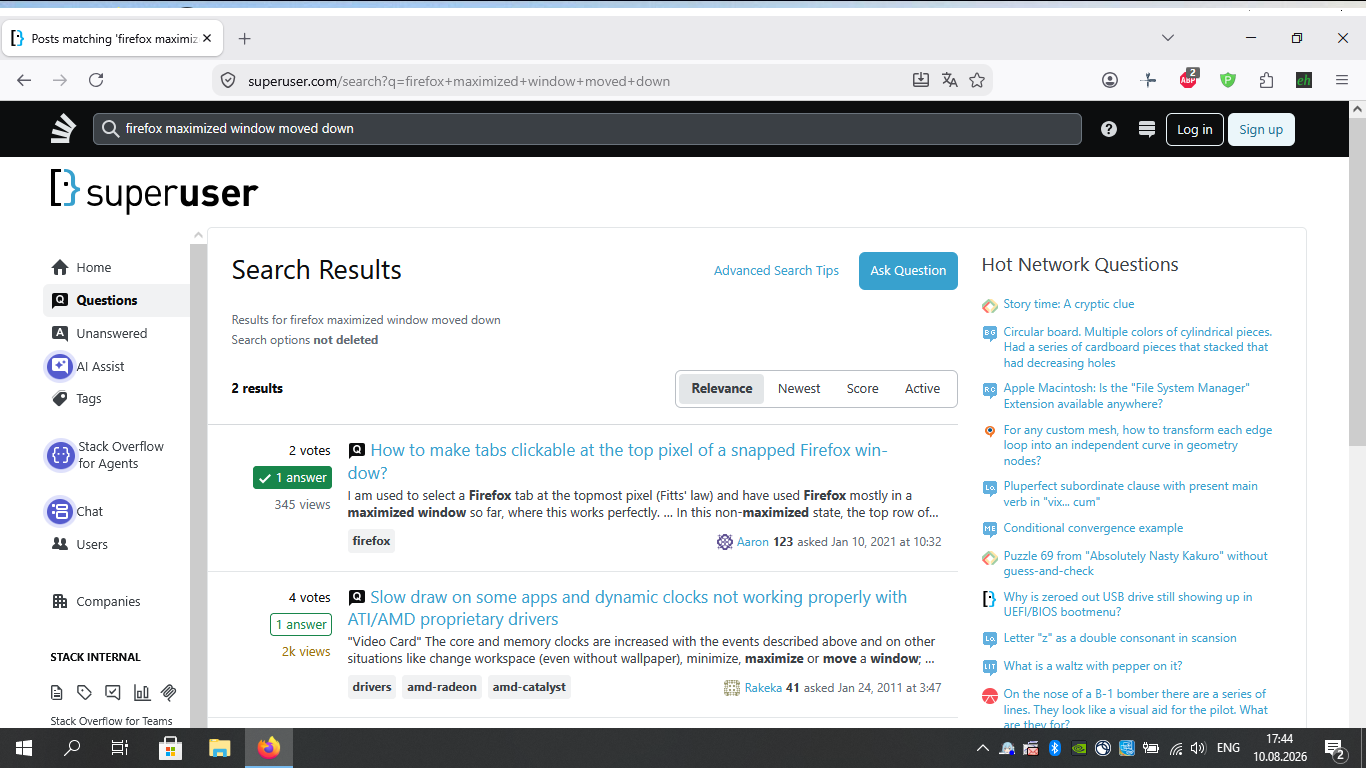Open a new tab with the plus button

245,39
